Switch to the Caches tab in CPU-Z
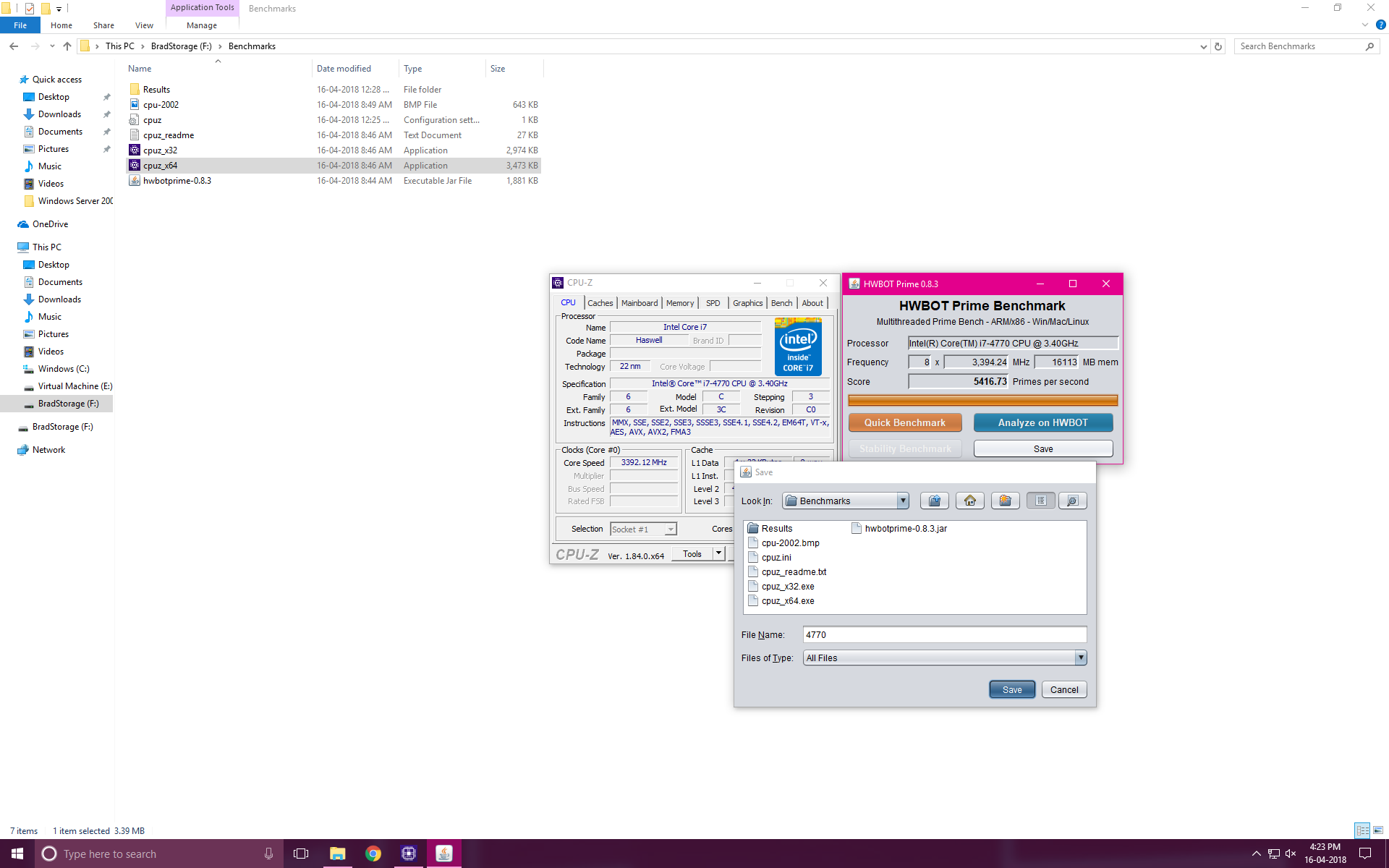The width and height of the screenshot is (1389, 868). [x=600, y=303]
